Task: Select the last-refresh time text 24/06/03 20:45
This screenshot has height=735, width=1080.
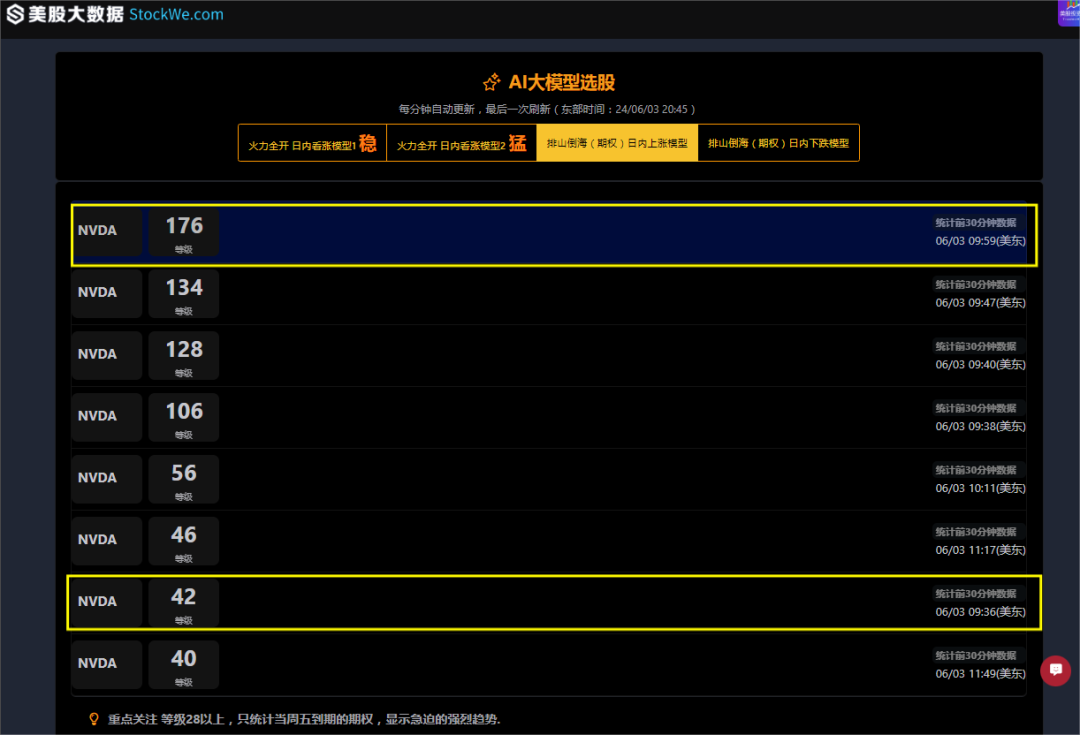Action: coord(651,110)
